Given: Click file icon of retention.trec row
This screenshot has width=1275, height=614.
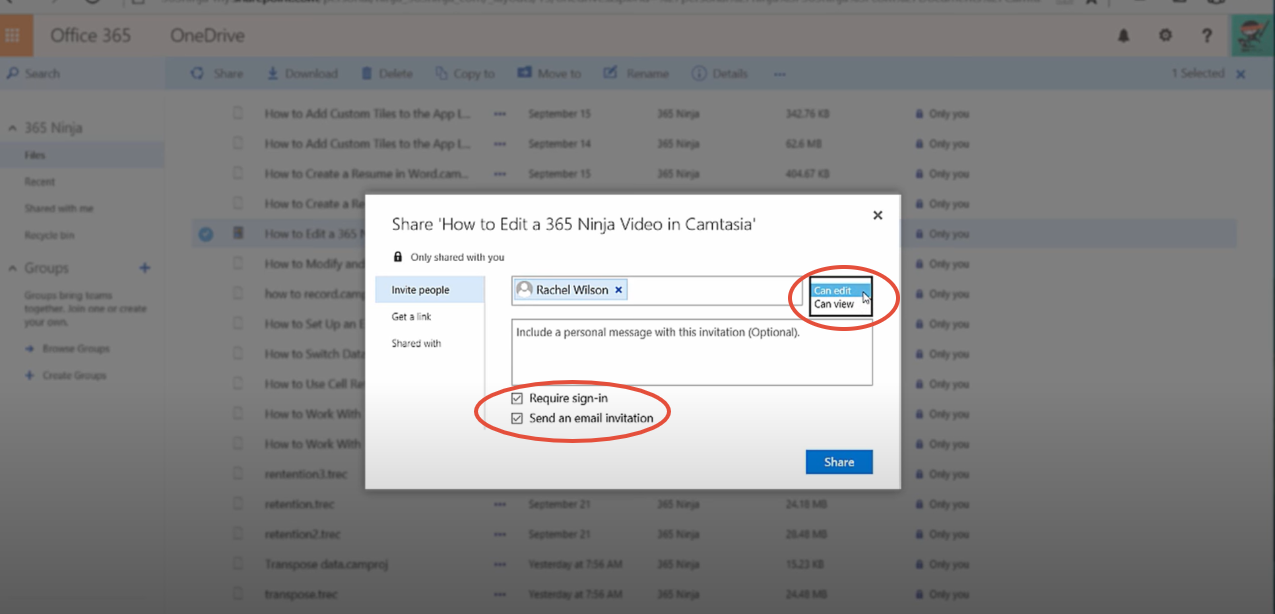Looking at the screenshot, I should coord(238,505).
